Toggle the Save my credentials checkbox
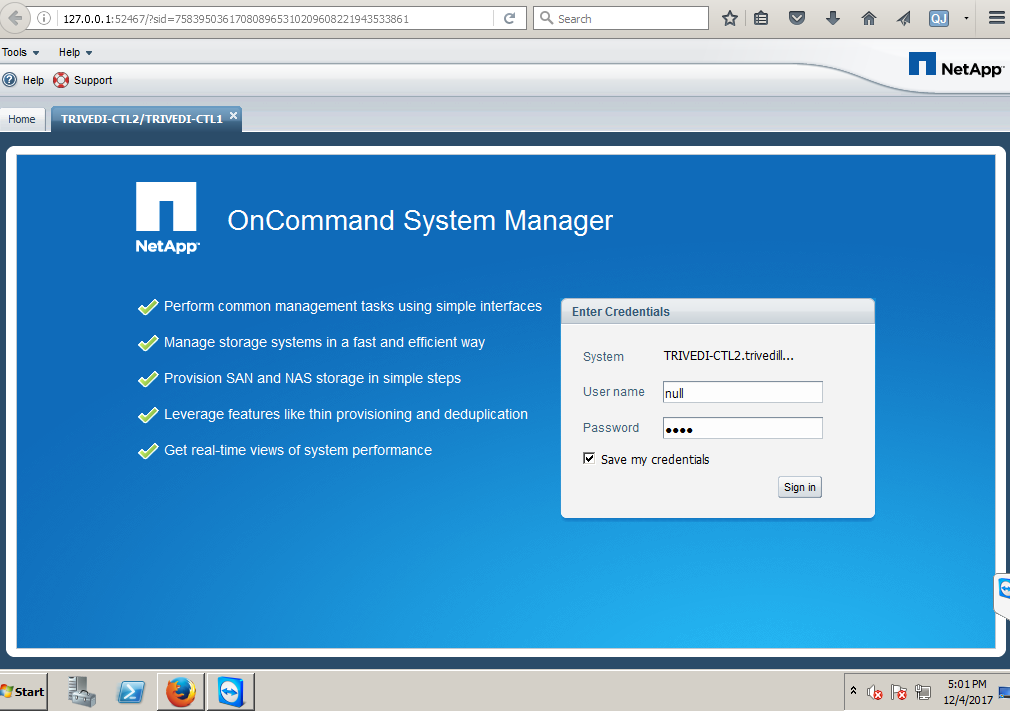Image resolution: width=1010 pixels, height=711 pixels. 589,459
